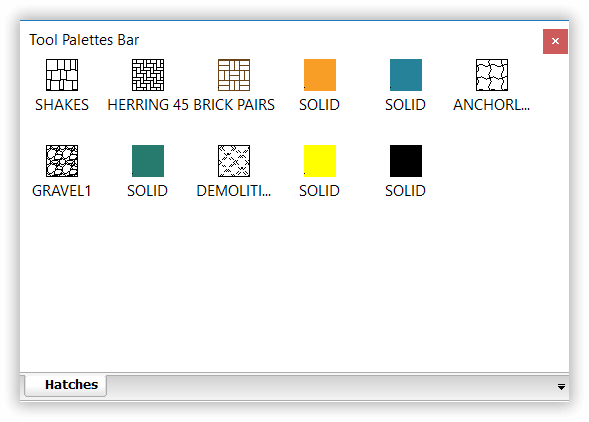Click the ANCHORL... hatch pattern icon
The height and width of the screenshot is (422, 589).
click(492, 75)
